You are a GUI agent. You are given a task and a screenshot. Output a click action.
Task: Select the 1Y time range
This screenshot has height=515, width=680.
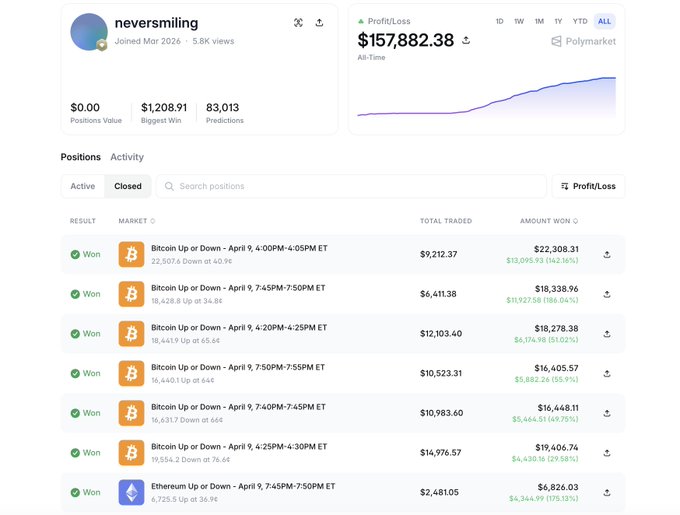[558, 21]
